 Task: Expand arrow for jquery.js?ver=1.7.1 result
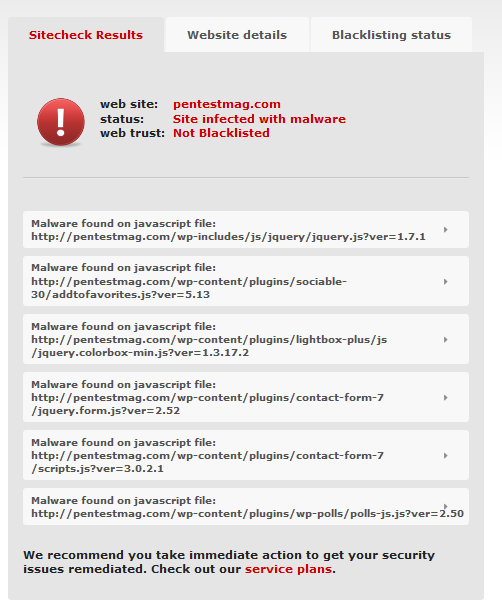point(446,230)
